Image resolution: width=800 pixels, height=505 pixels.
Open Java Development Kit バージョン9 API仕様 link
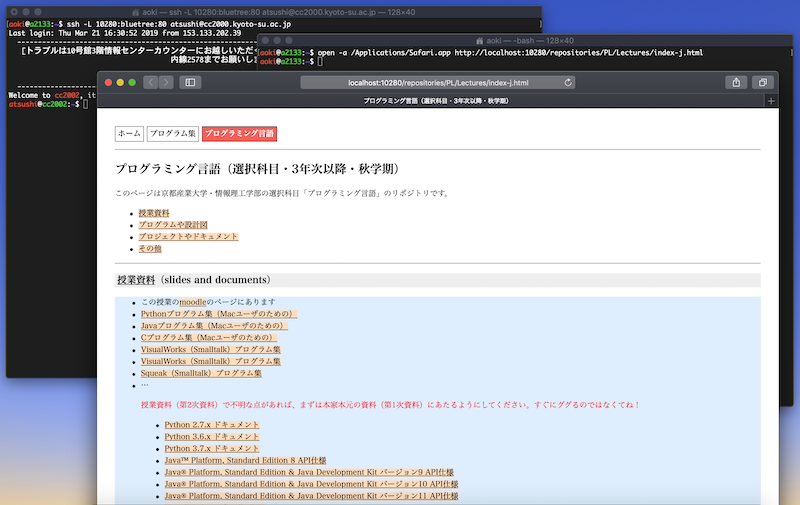309,472
